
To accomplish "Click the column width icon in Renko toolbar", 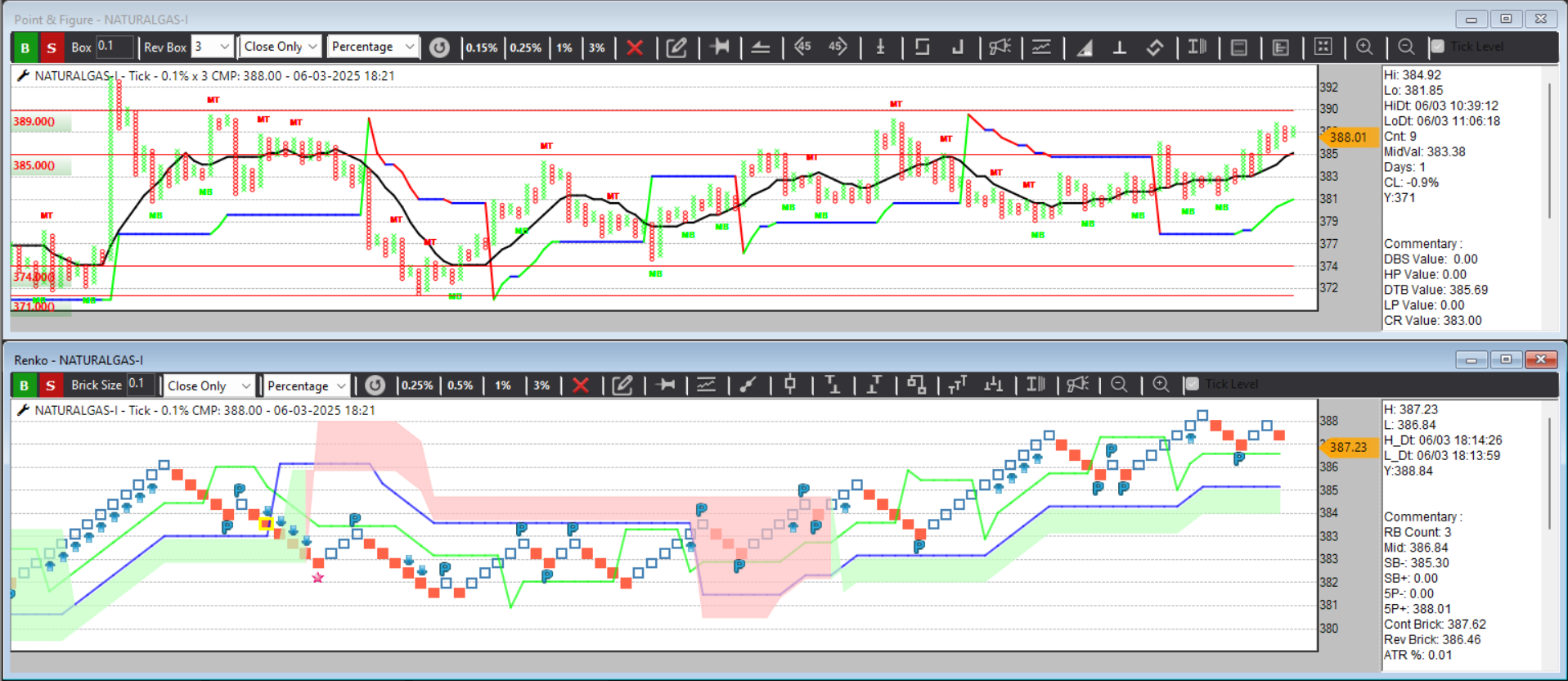I will [1036, 384].
